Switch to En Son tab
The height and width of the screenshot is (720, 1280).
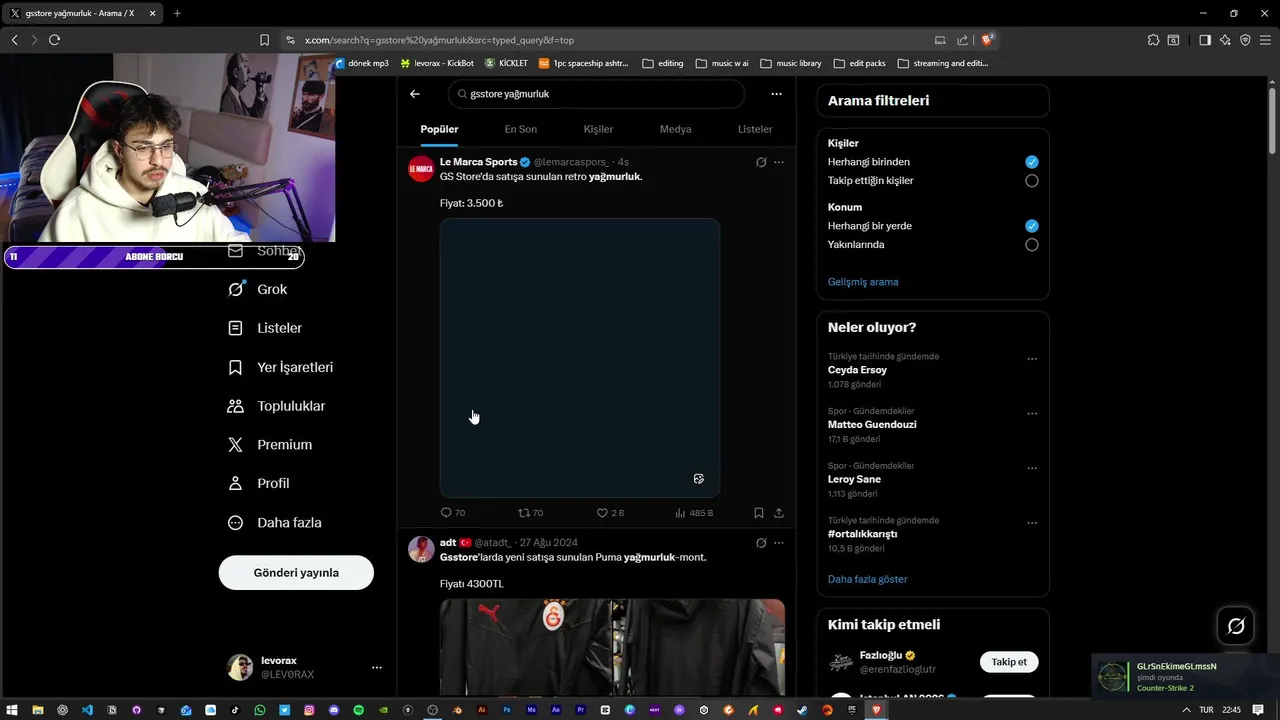point(521,129)
